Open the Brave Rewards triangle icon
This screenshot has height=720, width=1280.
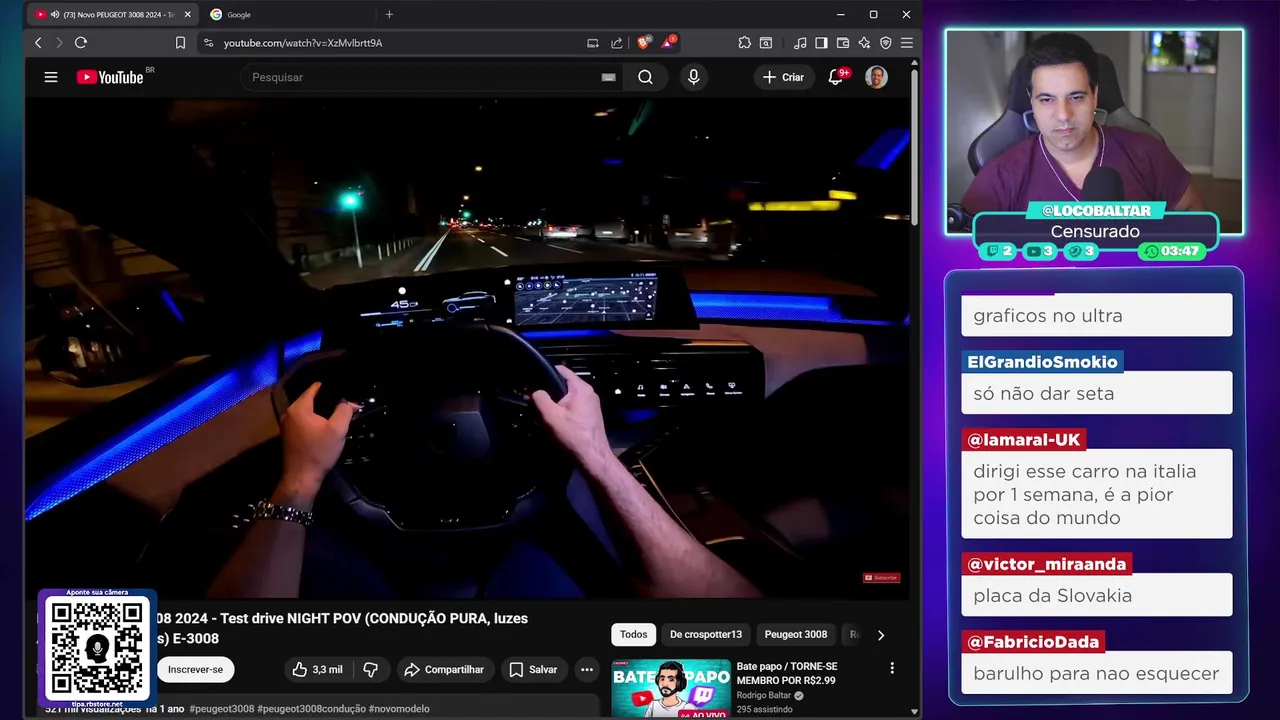click(669, 42)
